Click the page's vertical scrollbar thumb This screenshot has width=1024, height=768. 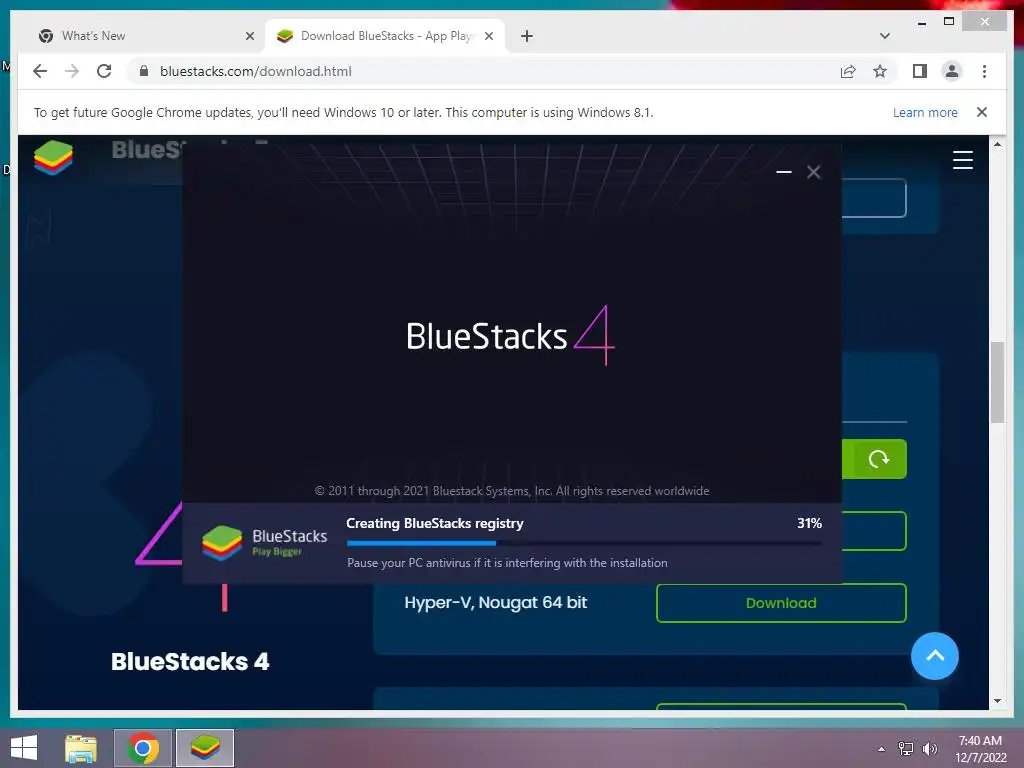tap(997, 383)
